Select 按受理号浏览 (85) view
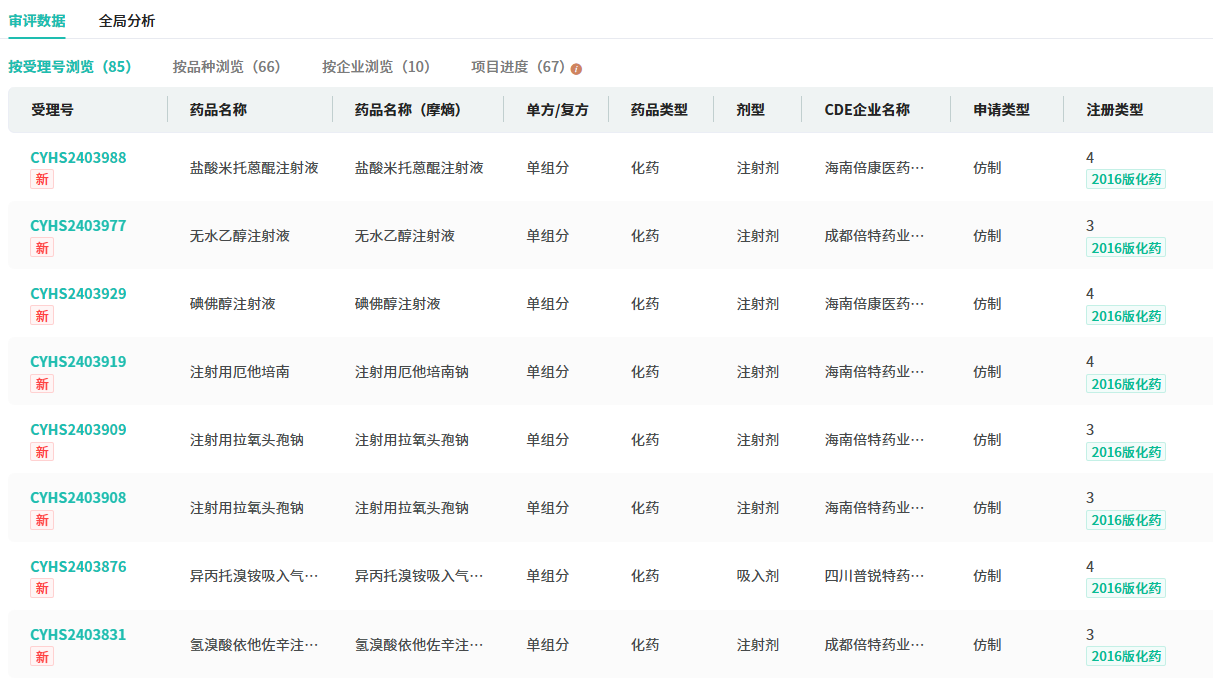Screen dimensions: 1213x686 (x=70, y=67)
